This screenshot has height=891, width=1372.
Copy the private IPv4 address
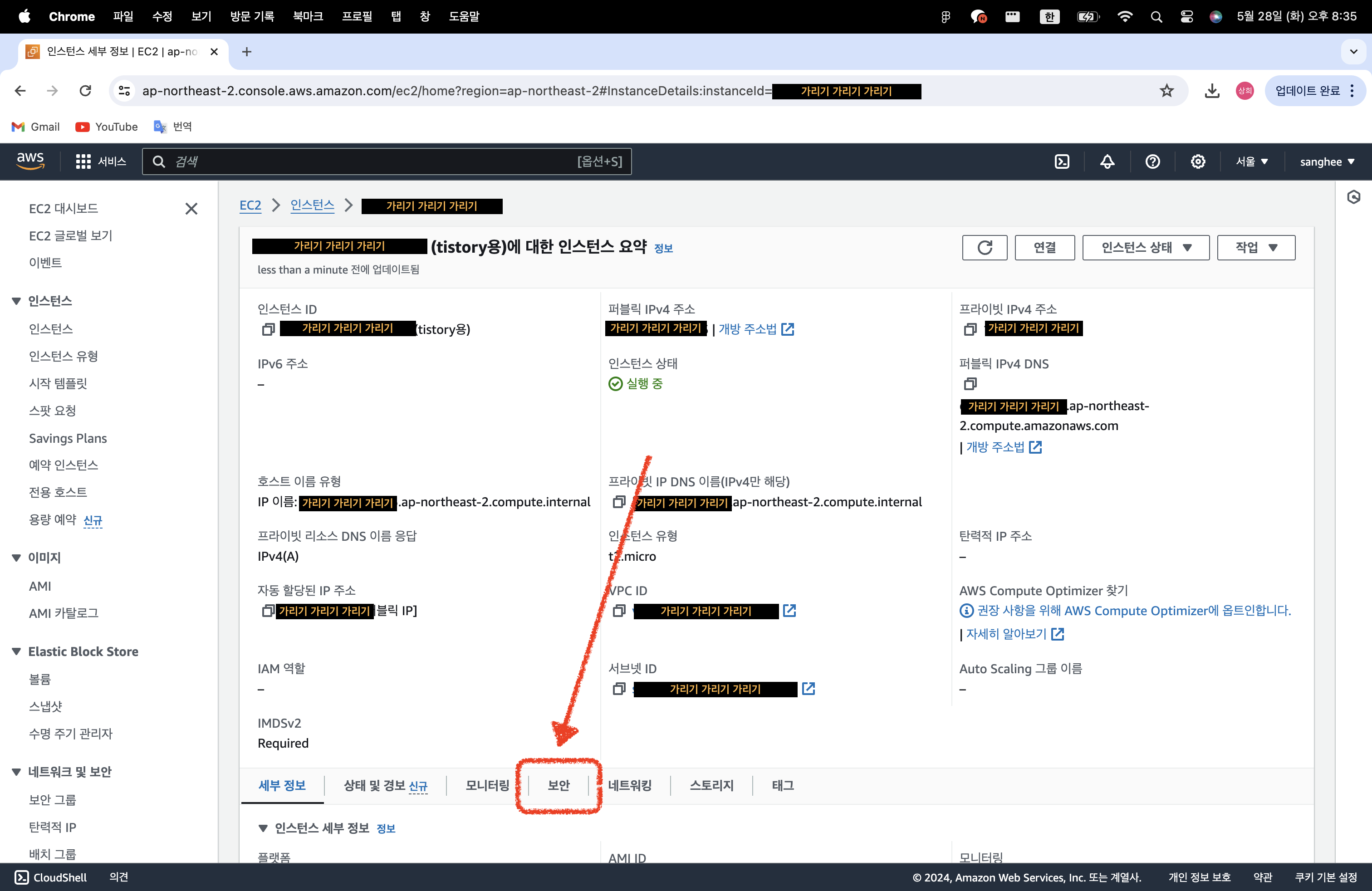coord(970,329)
